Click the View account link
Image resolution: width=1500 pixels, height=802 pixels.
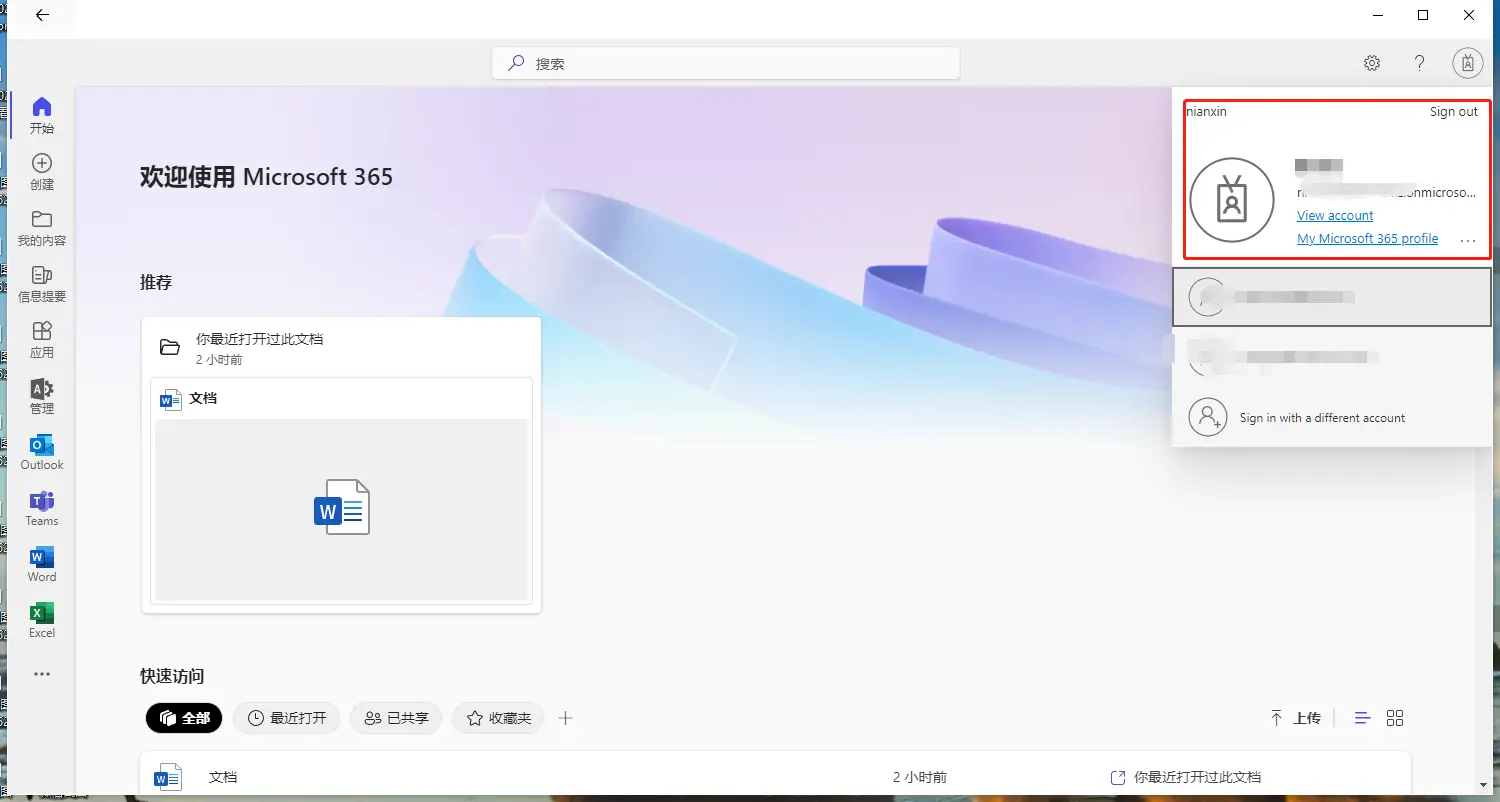(x=1335, y=215)
